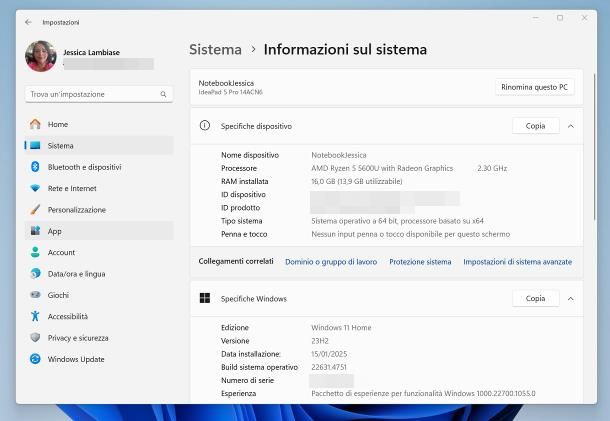Click the info icon beside Specifiche dispositivo

pyautogui.click(x=205, y=125)
